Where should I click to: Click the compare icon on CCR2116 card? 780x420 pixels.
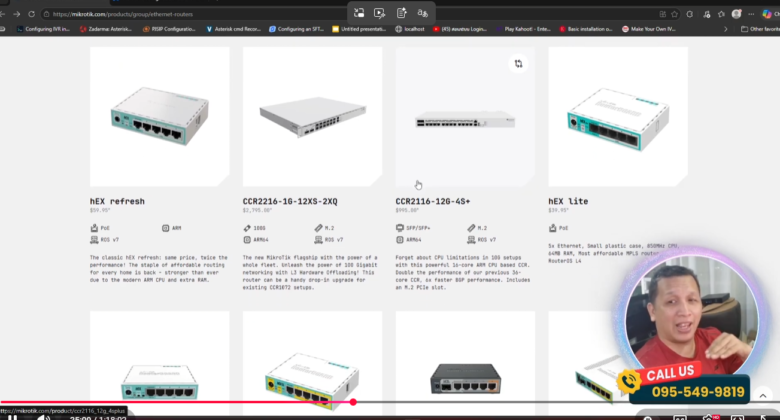point(518,64)
